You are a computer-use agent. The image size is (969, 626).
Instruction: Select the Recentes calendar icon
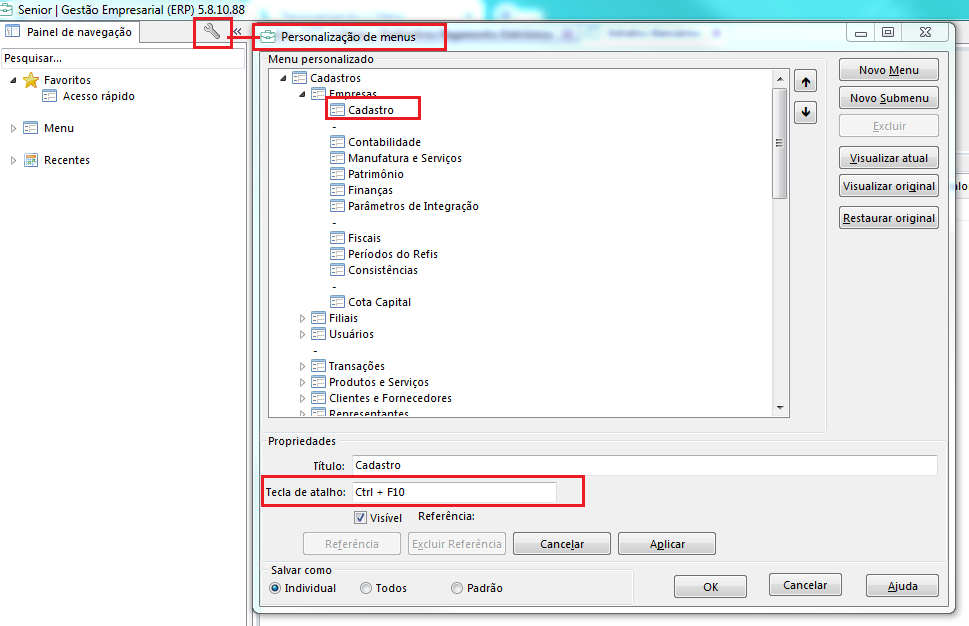click(x=31, y=160)
